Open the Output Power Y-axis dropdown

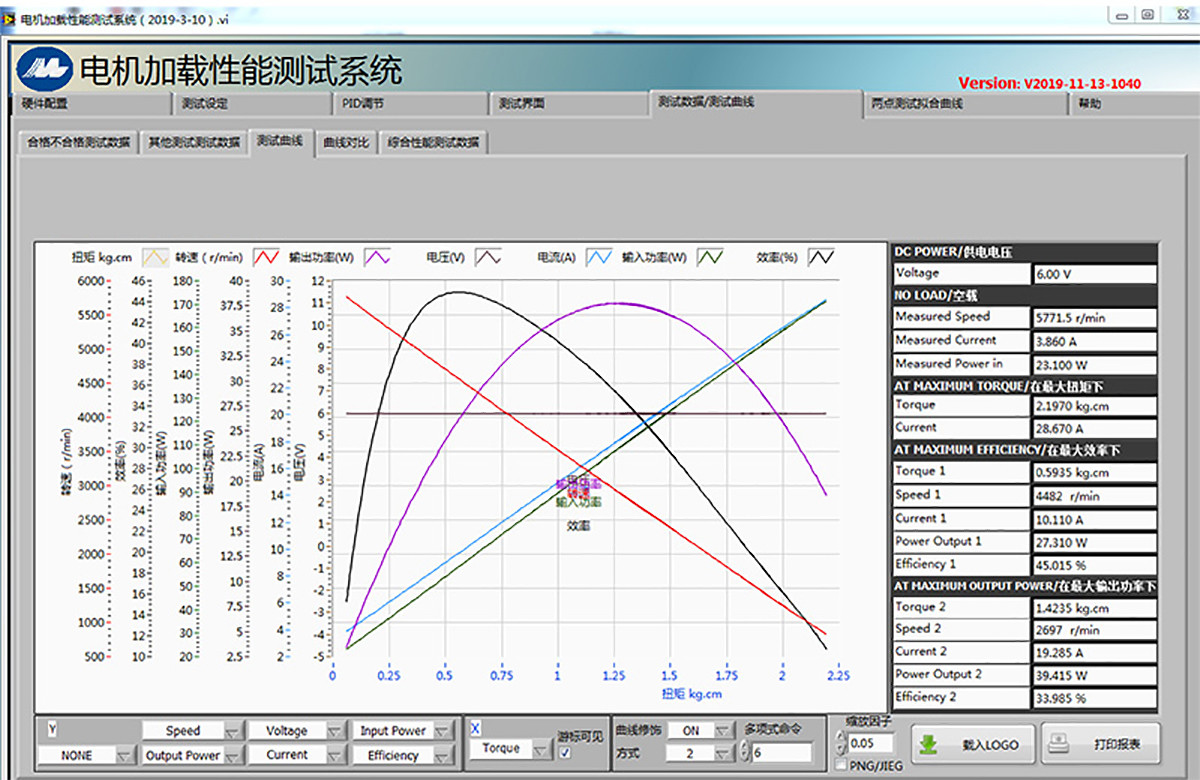pyautogui.click(x=192, y=755)
